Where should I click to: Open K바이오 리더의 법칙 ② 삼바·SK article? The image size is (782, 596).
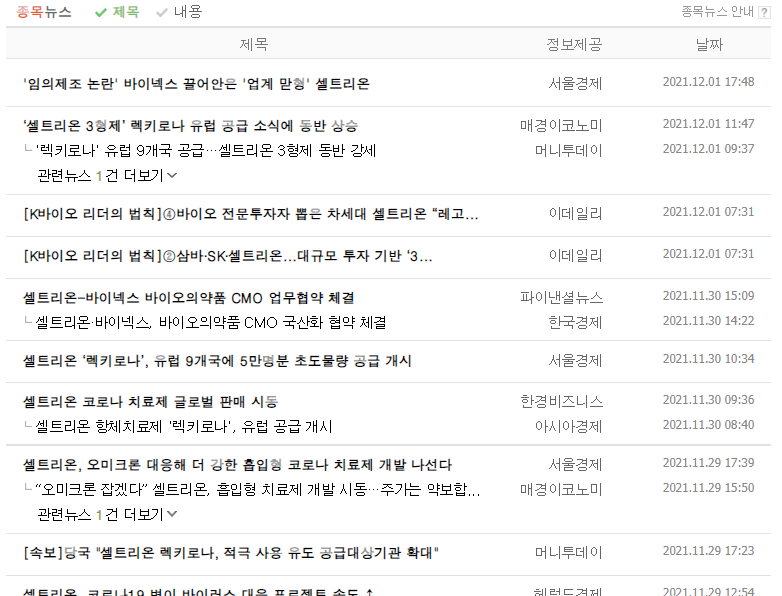(227, 256)
